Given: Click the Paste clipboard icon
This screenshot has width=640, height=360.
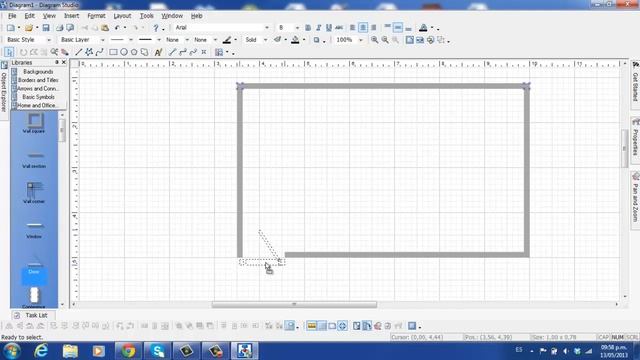Looking at the screenshot, I should click(x=105, y=28).
